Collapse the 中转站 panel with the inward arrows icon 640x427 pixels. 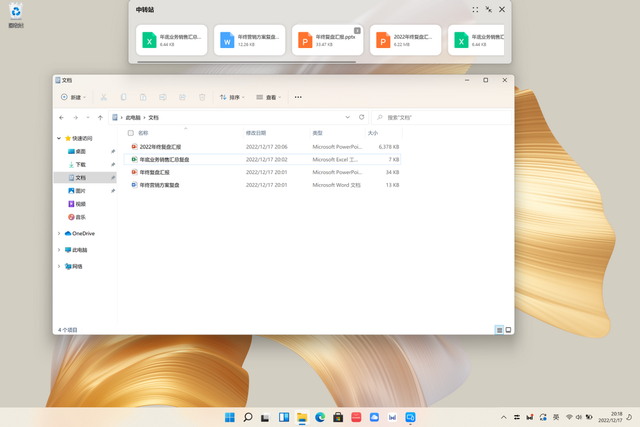(x=489, y=9)
